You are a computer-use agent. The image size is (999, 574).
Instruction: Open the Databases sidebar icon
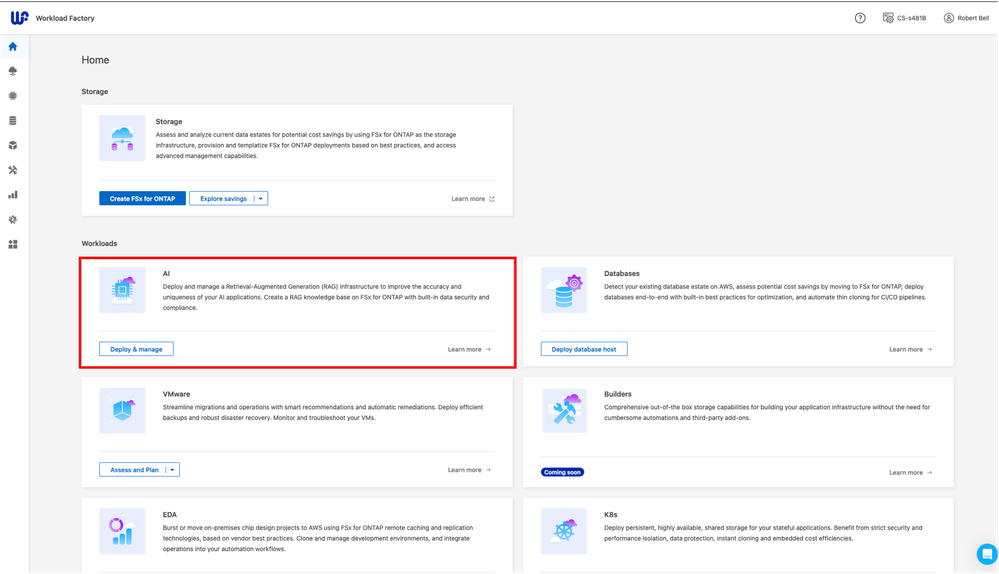click(x=13, y=120)
